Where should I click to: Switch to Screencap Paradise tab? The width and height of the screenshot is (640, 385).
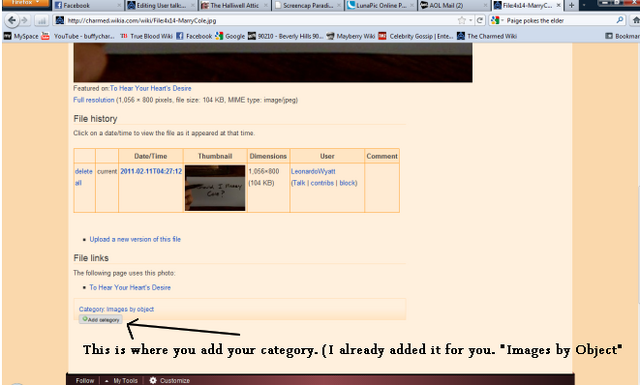(307, 5)
